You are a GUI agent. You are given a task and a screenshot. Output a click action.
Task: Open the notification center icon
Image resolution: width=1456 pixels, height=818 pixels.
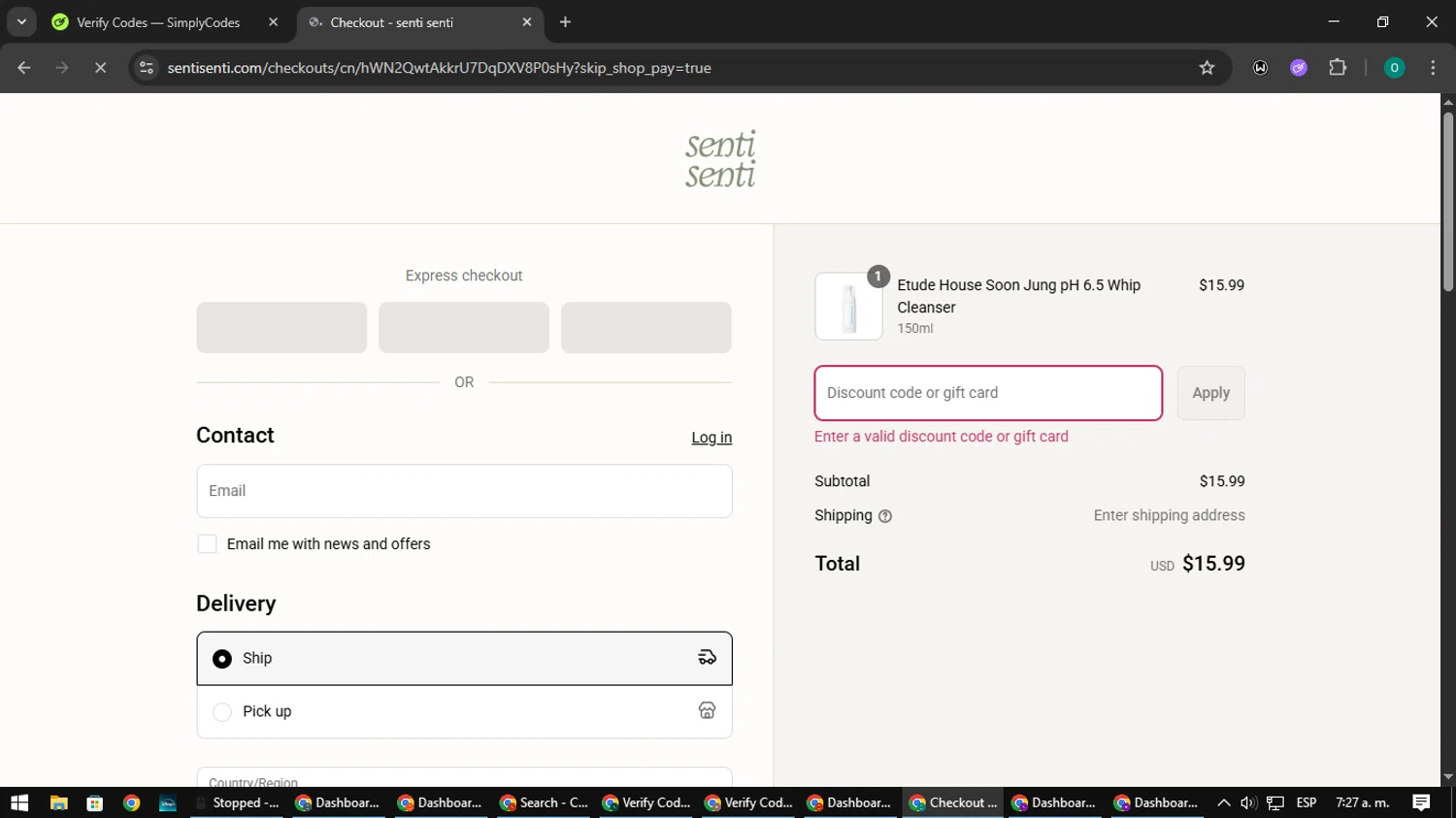[x=1421, y=802]
